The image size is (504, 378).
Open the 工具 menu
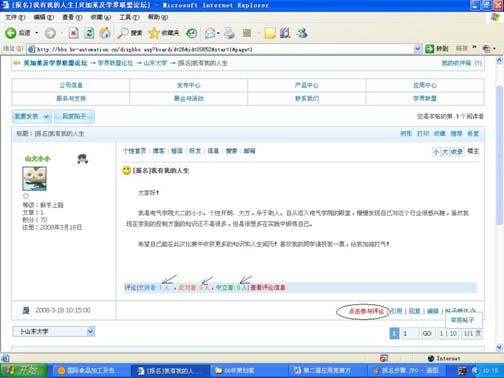pyautogui.click(x=129, y=17)
